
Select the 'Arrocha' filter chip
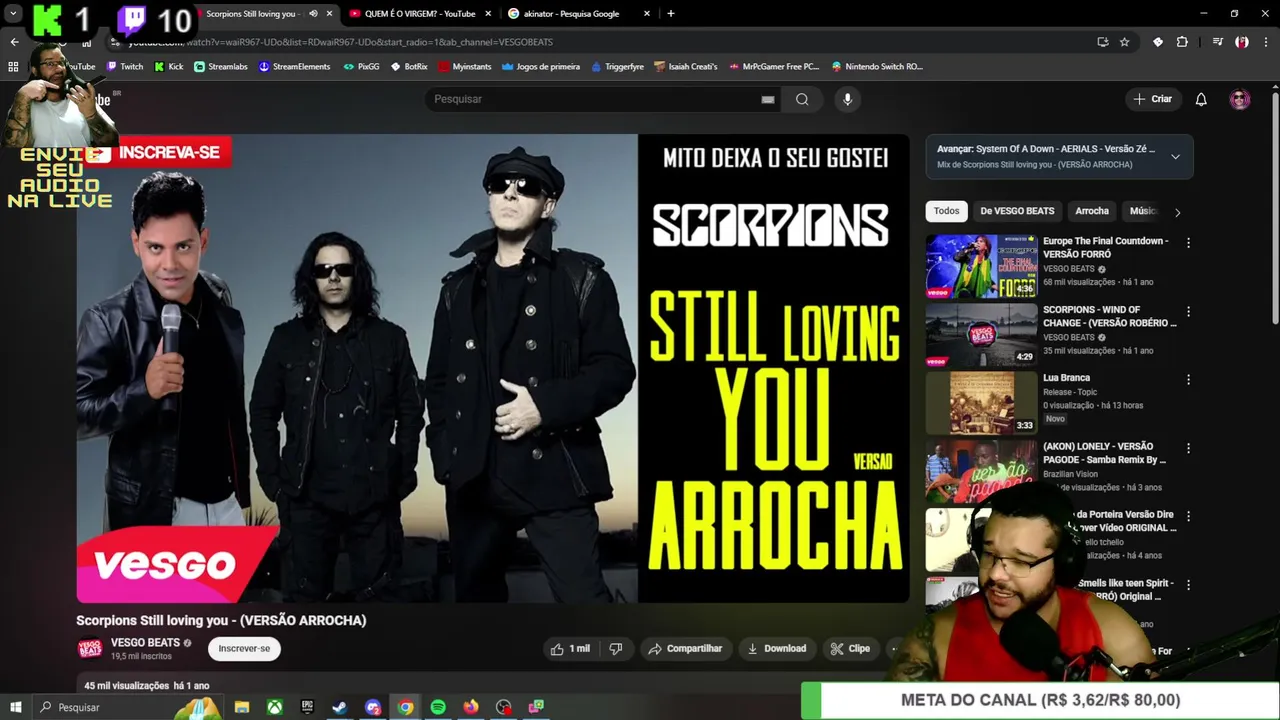pos(1092,211)
